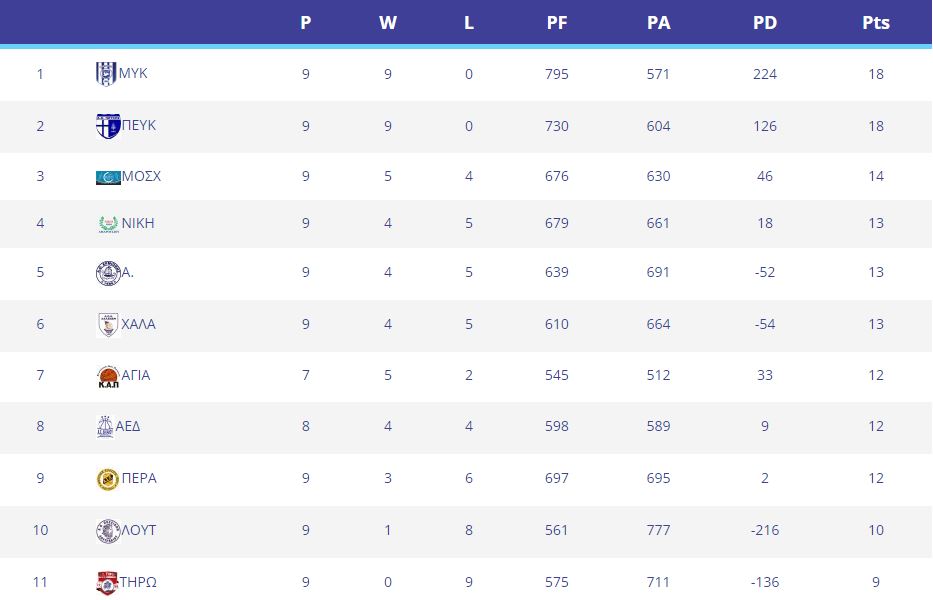Screen dimensions: 933x600
Task: Open the round crest beside Α.
Action: point(108,273)
